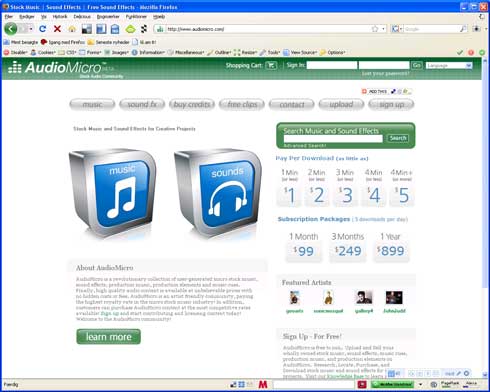Click the site icon beside the URL

[160, 29]
